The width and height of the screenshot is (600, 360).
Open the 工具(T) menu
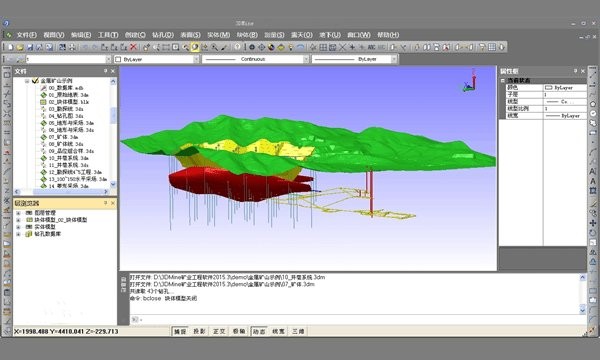(108, 35)
